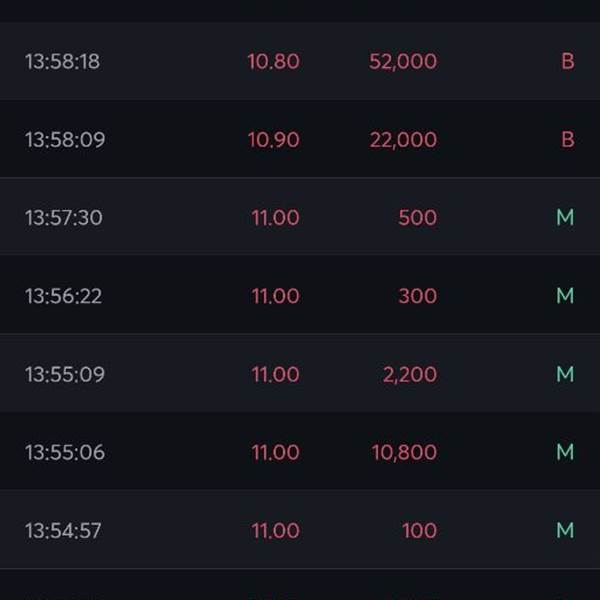Viewport: 600px width, 600px height.
Task: Open the 13:55:09 trade row
Action: click(300, 373)
